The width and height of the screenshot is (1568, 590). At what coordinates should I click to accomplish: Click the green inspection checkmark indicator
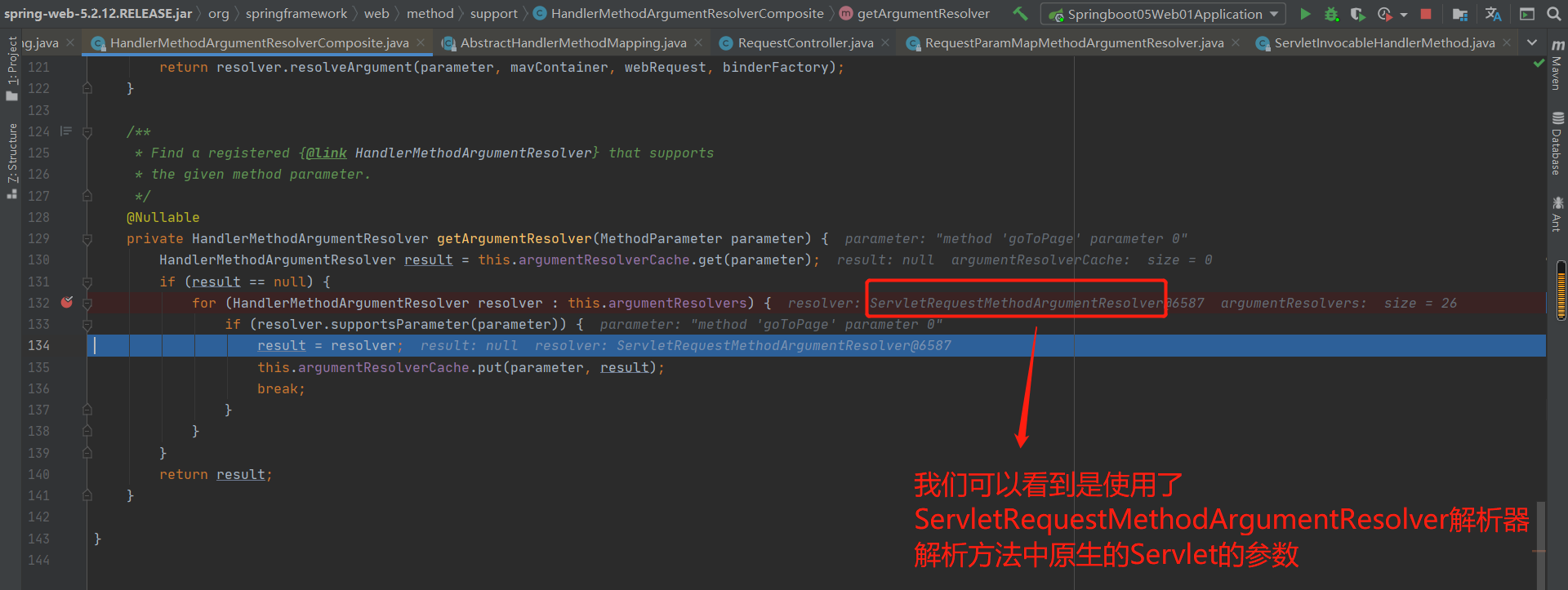point(1539,63)
